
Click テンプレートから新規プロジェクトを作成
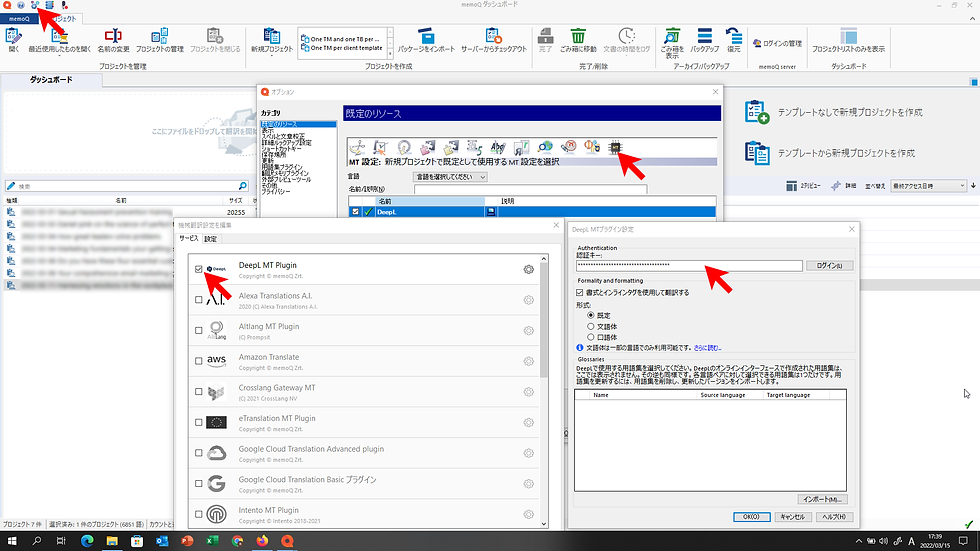tap(829, 153)
